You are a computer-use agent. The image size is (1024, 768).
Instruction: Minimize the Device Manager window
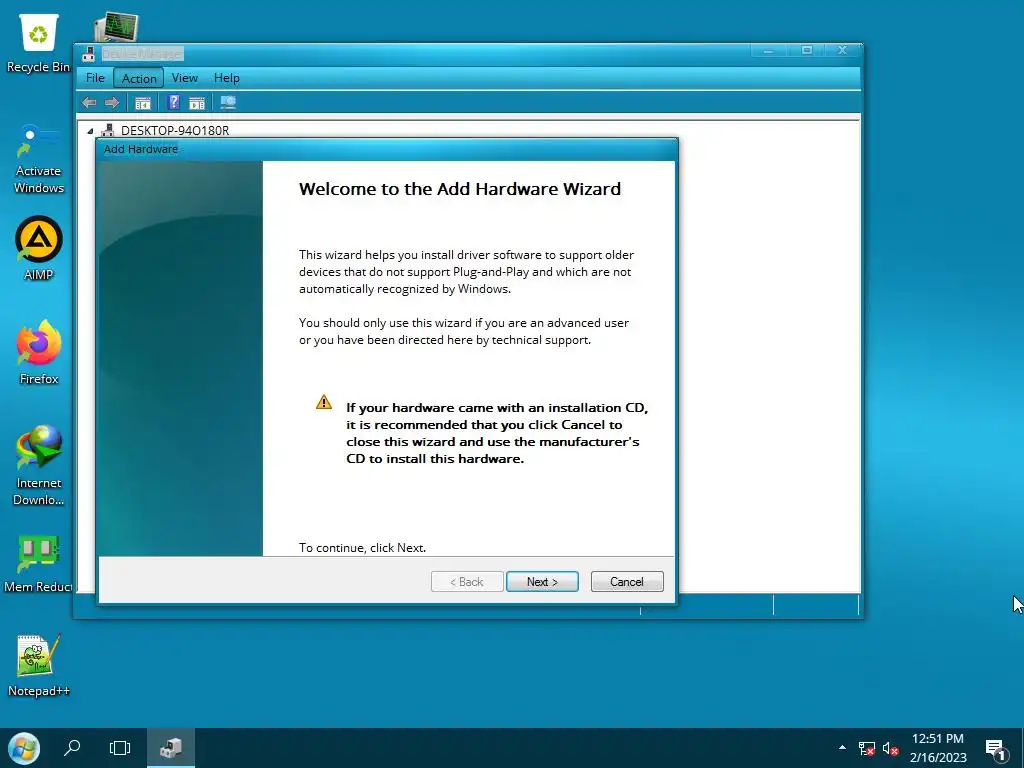(768, 50)
